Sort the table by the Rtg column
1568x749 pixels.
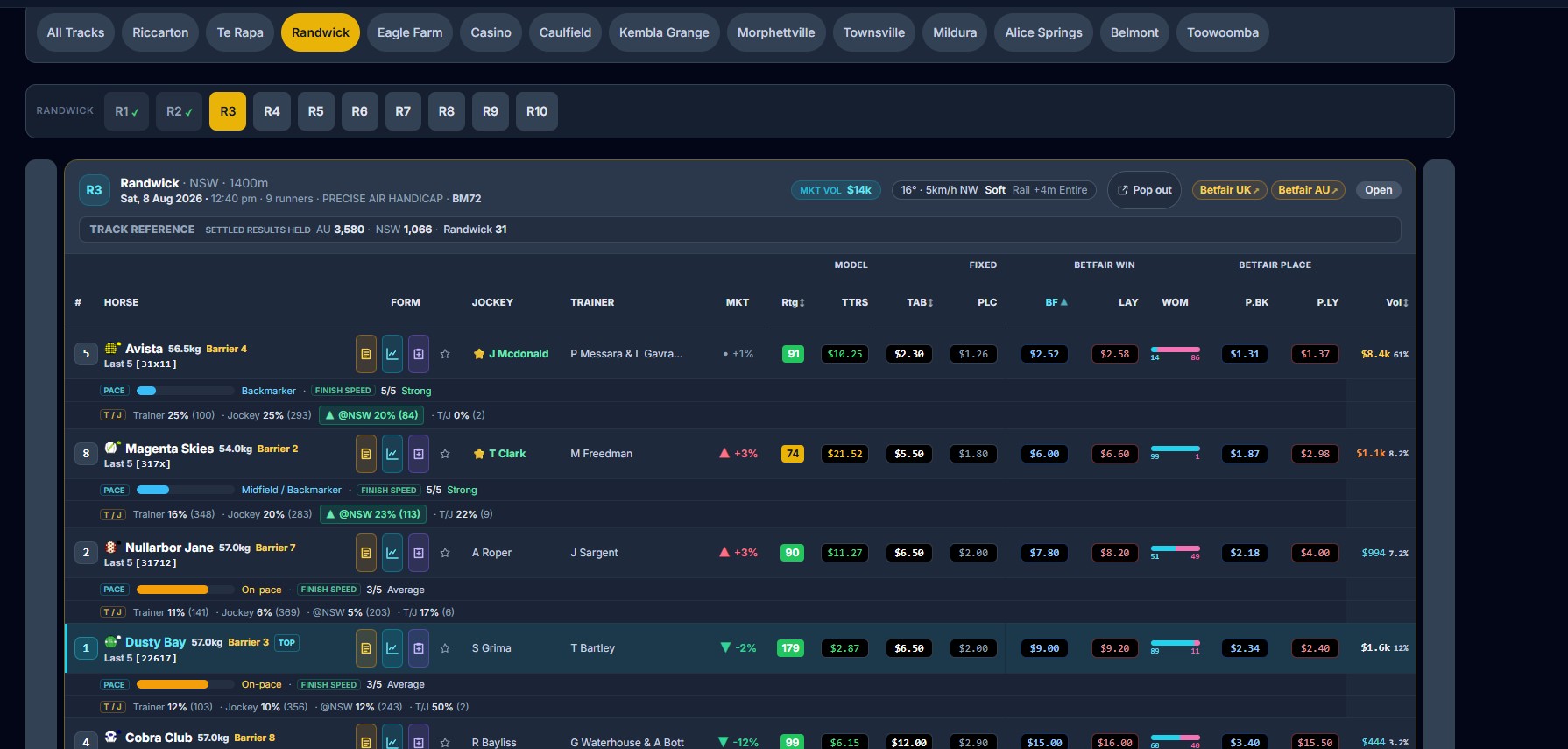click(793, 302)
